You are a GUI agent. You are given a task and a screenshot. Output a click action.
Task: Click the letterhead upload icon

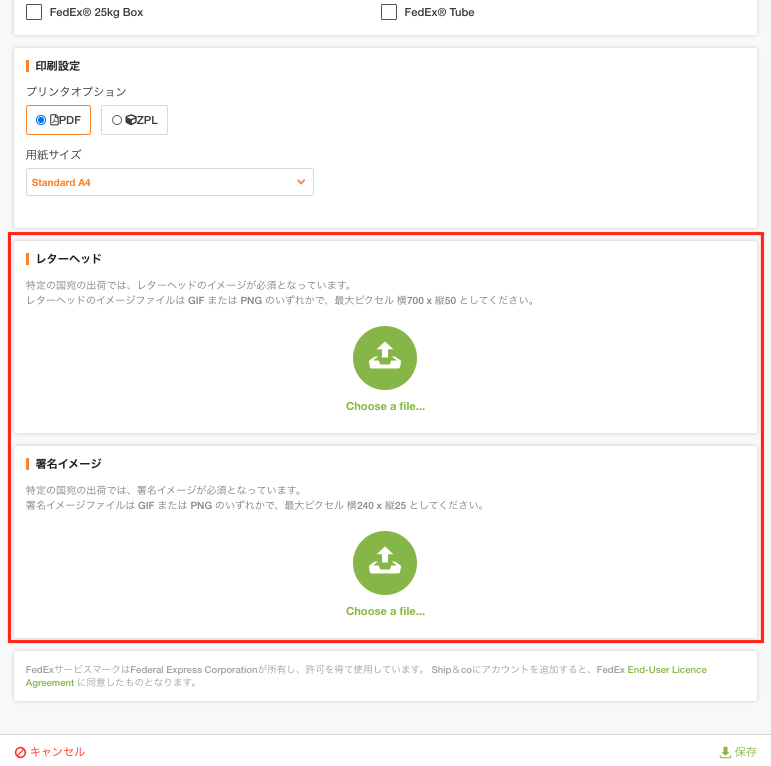coord(385,358)
